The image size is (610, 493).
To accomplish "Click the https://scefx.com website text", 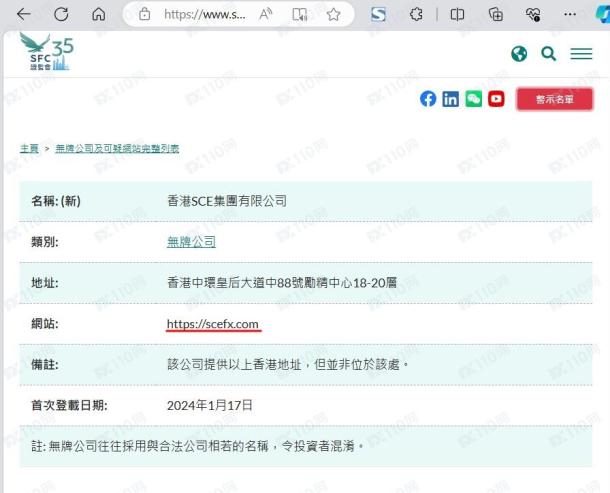I will pos(212,324).
